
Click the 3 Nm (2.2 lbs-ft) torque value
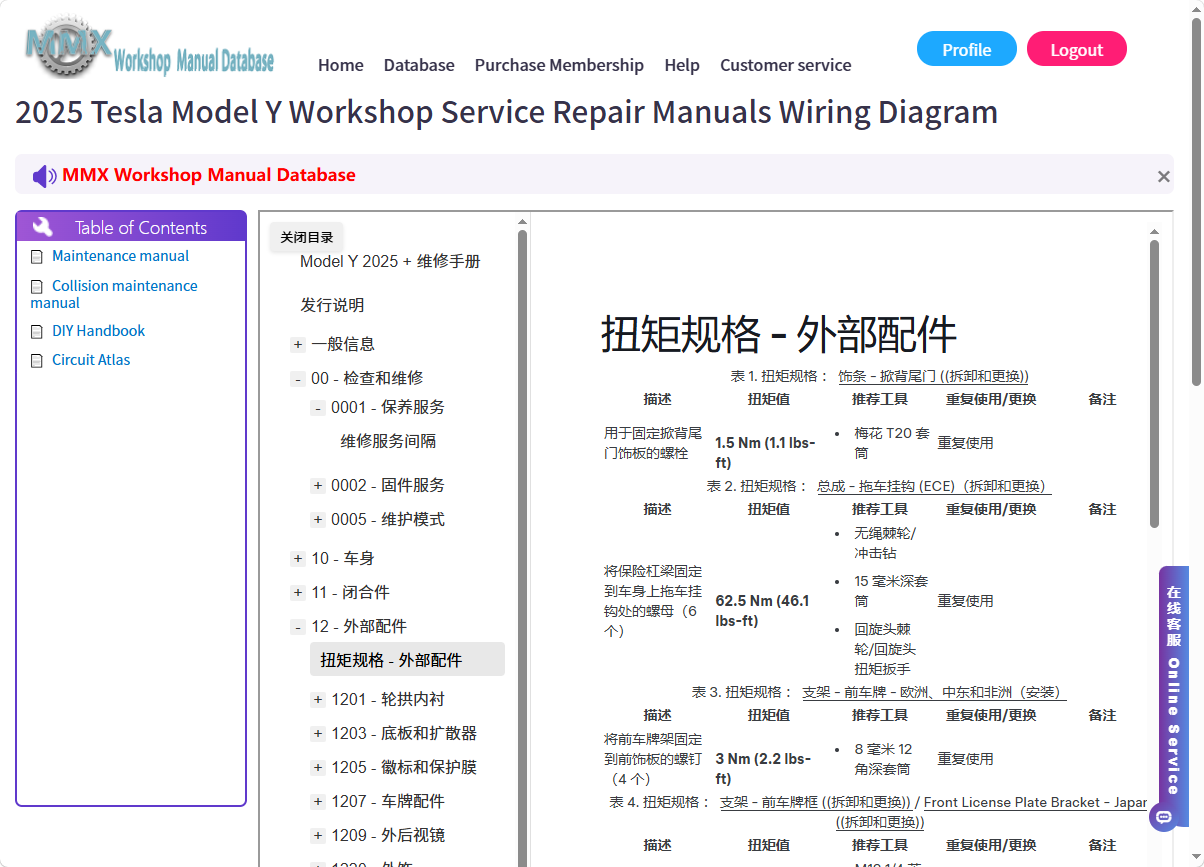point(763,769)
